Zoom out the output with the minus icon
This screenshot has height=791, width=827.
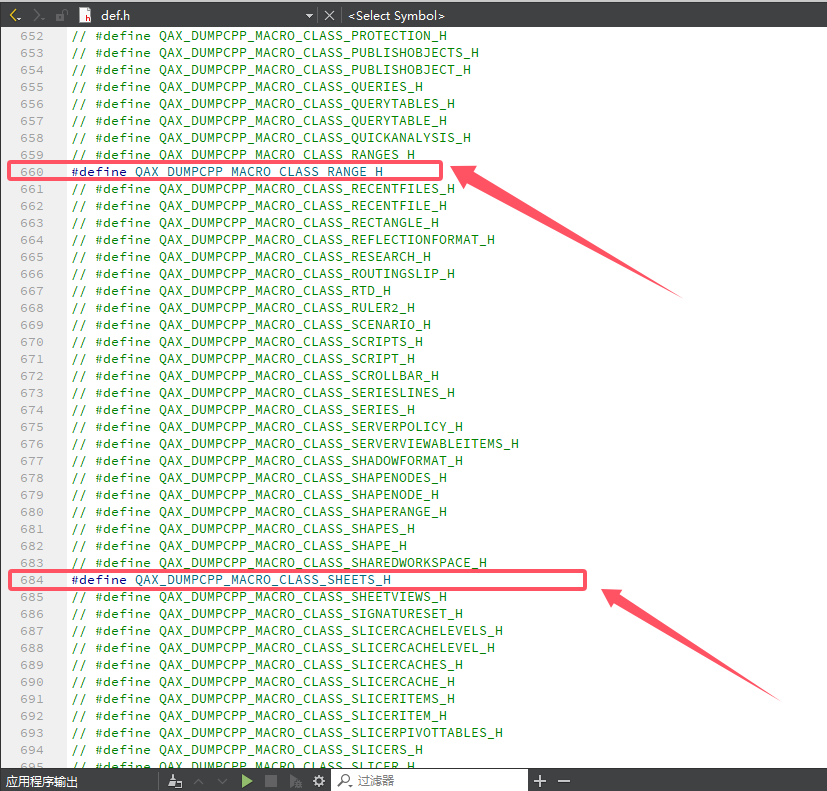tap(564, 781)
